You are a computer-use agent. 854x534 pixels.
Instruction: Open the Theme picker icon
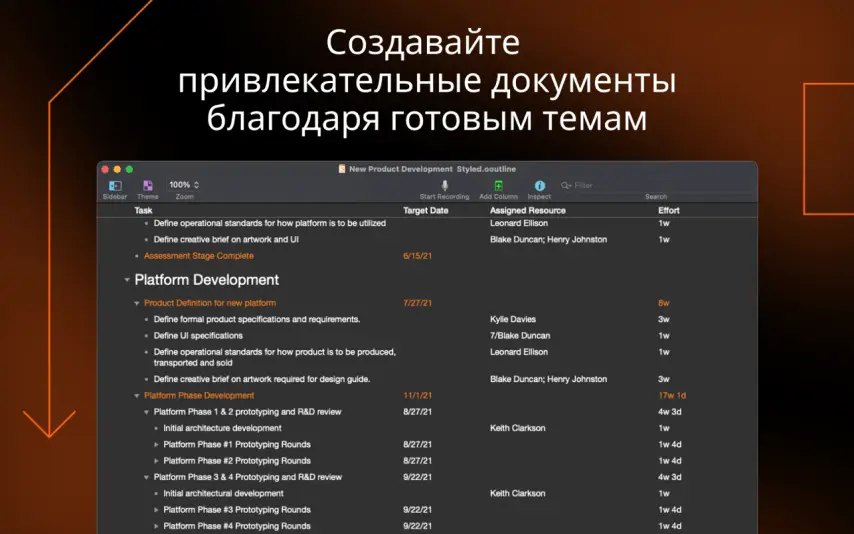coord(148,186)
